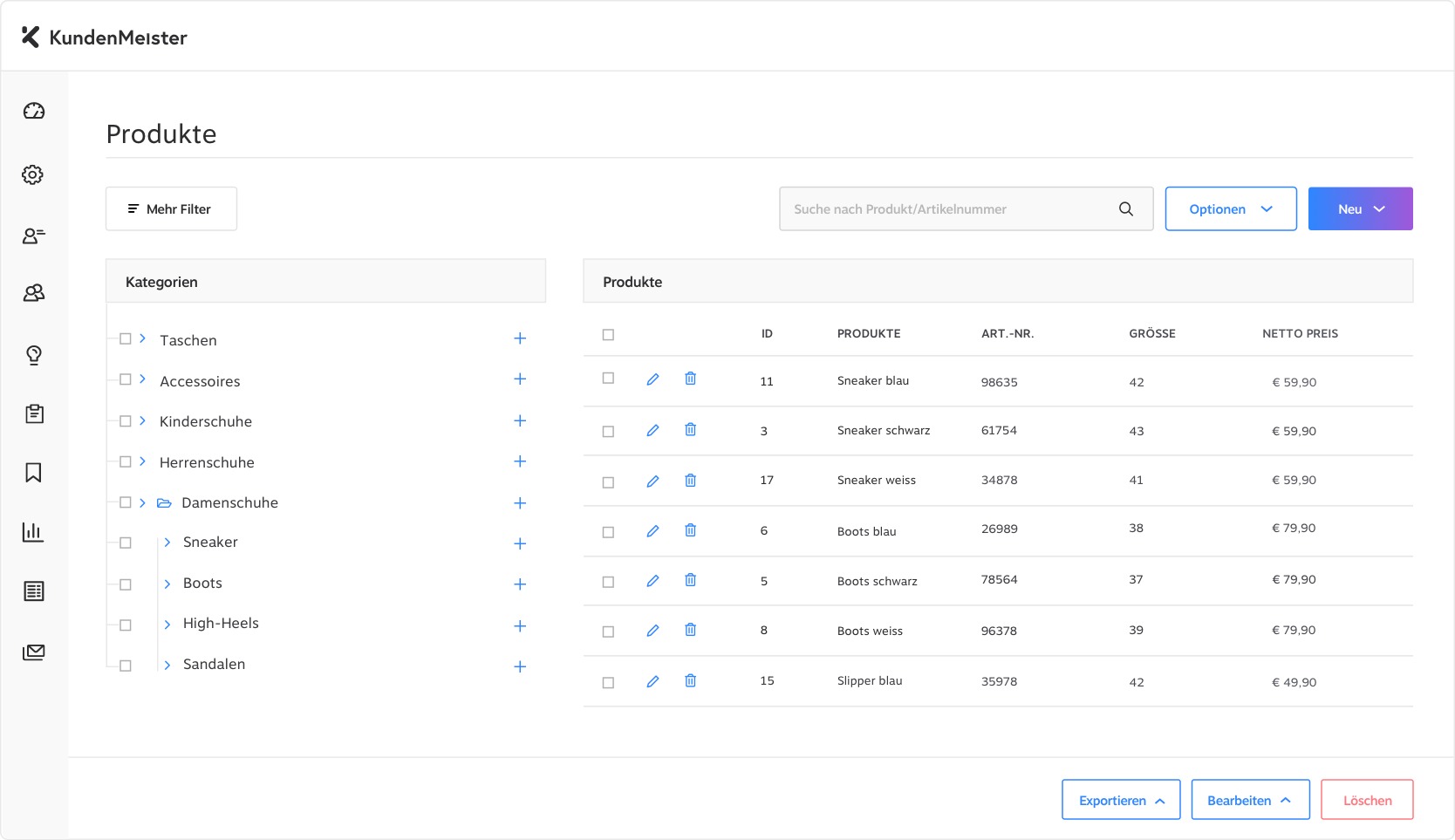Click the Boots weiss product name
The width and height of the screenshot is (1455, 840).
tap(870, 632)
